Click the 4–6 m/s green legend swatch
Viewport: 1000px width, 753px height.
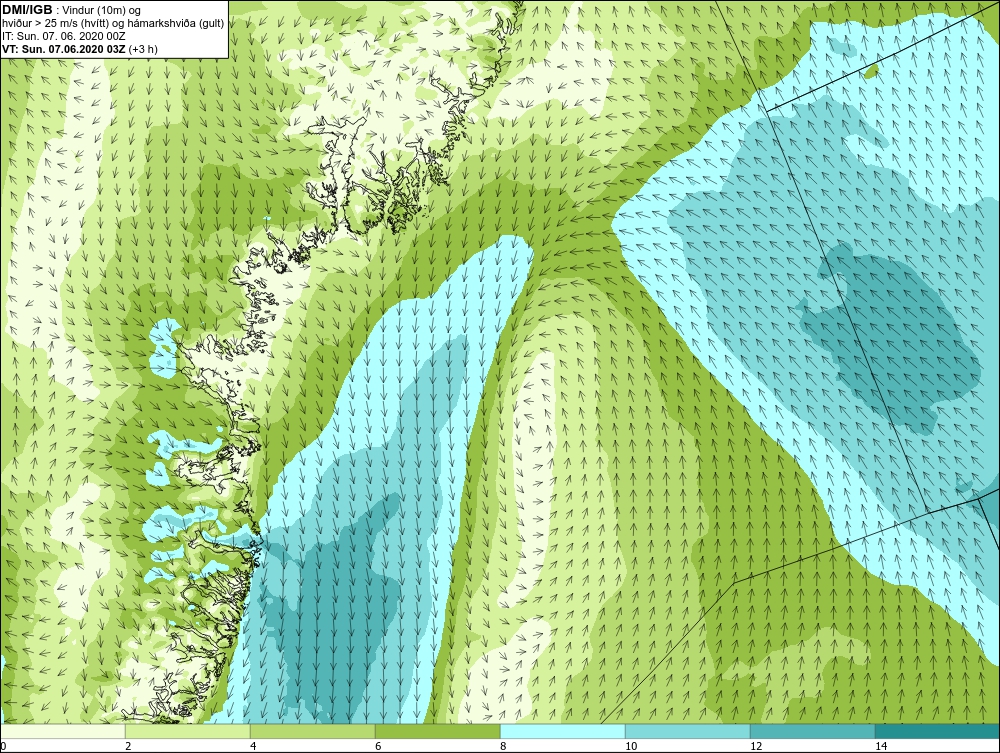(x=313, y=731)
